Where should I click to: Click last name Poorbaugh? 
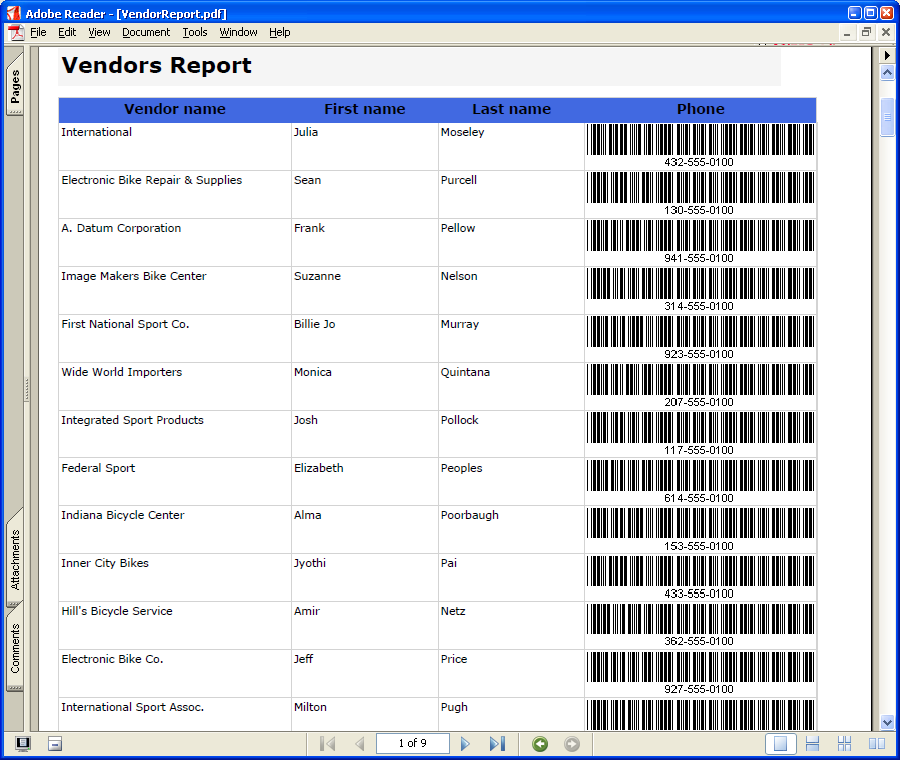tap(470, 515)
